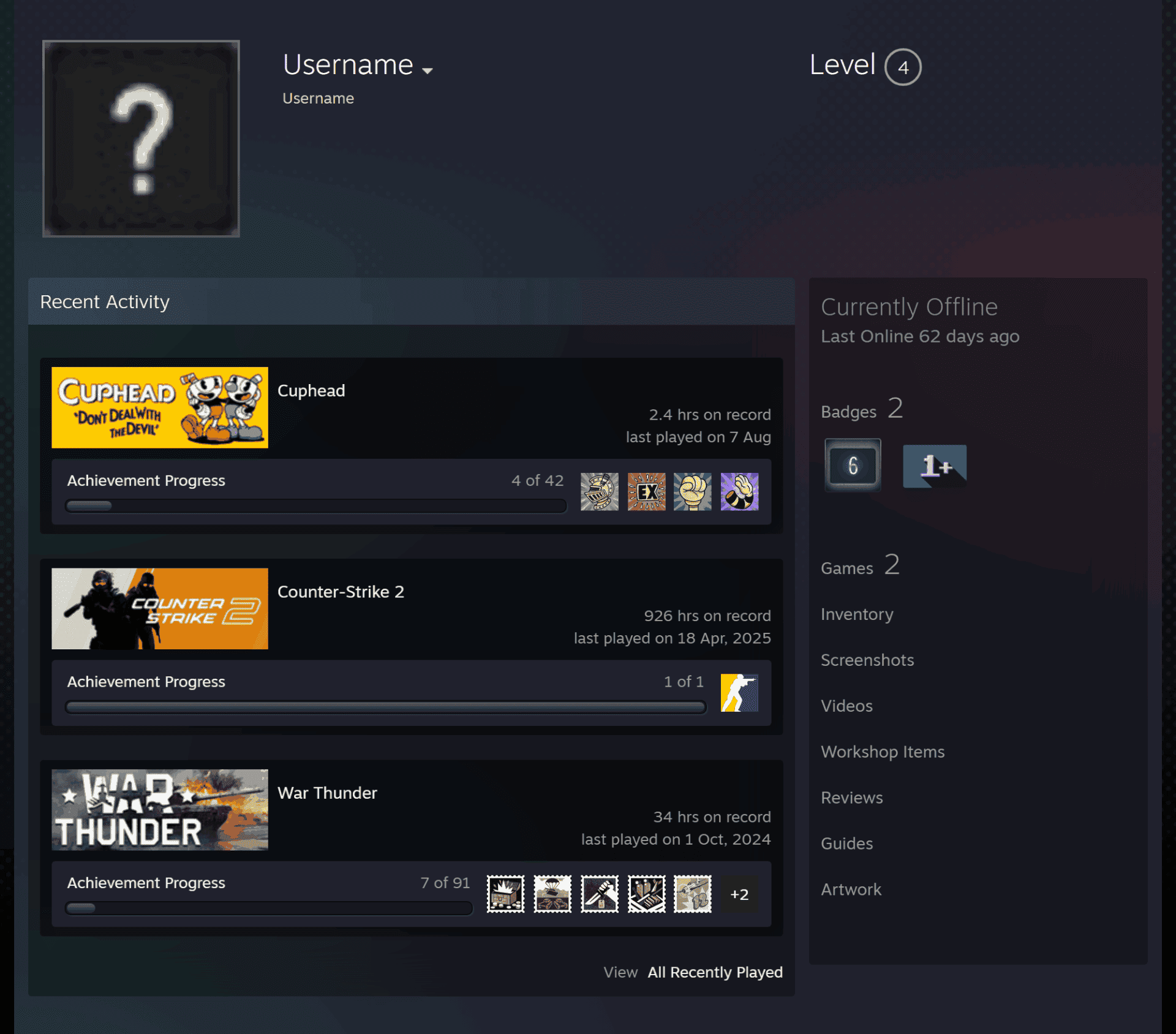Open Workshop Items
1176x1034 pixels.
tap(883, 752)
